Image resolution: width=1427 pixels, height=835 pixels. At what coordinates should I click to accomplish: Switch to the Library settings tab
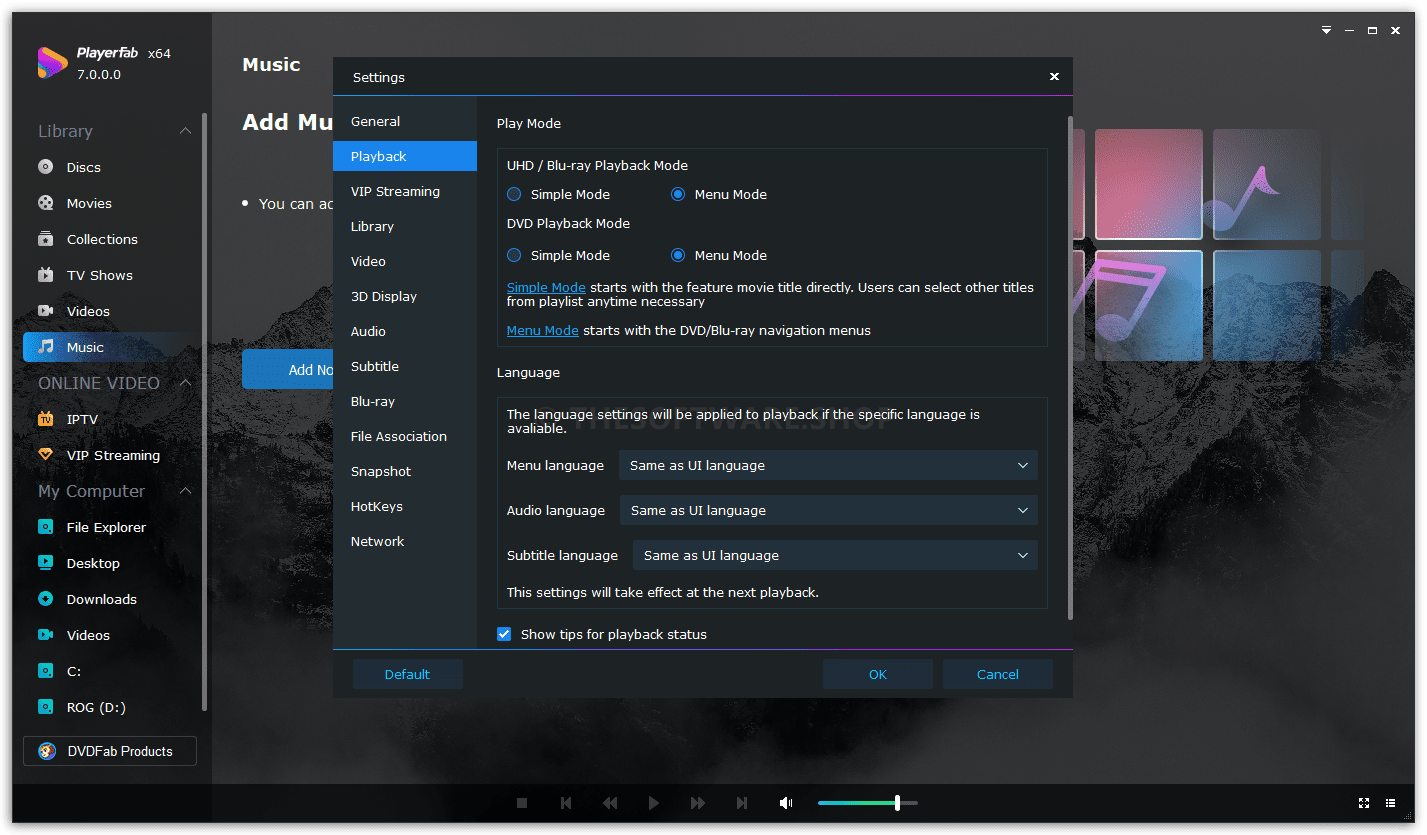405,227
